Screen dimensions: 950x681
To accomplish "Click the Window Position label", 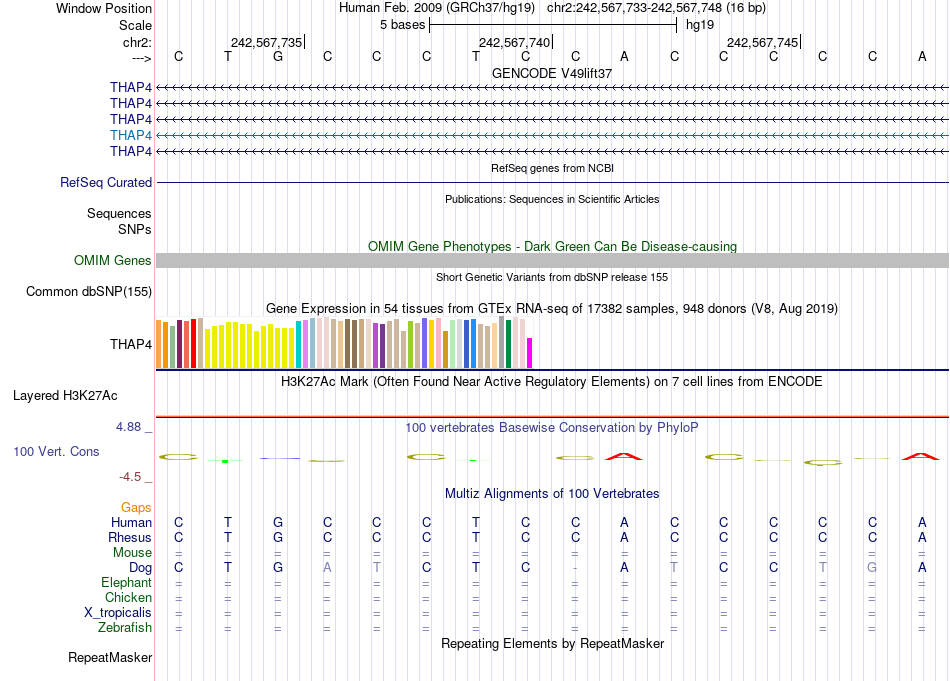I will 104,8.
